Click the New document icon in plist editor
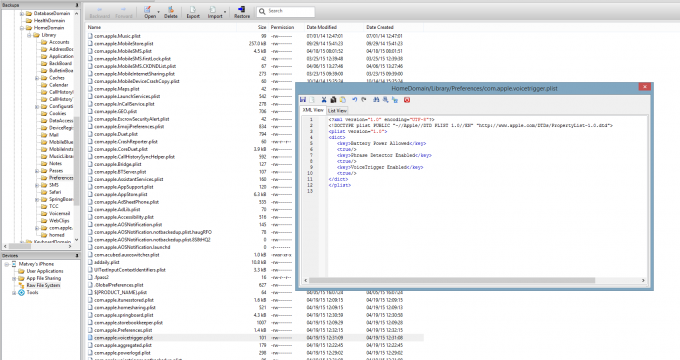This screenshot has width=680, height=360. (x=312, y=100)
